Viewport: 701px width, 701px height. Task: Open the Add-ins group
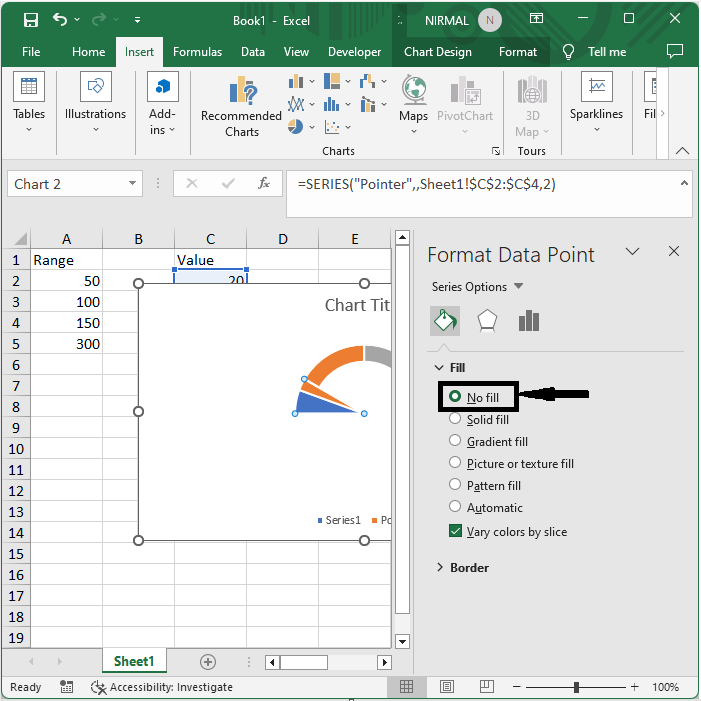point(162,103)
